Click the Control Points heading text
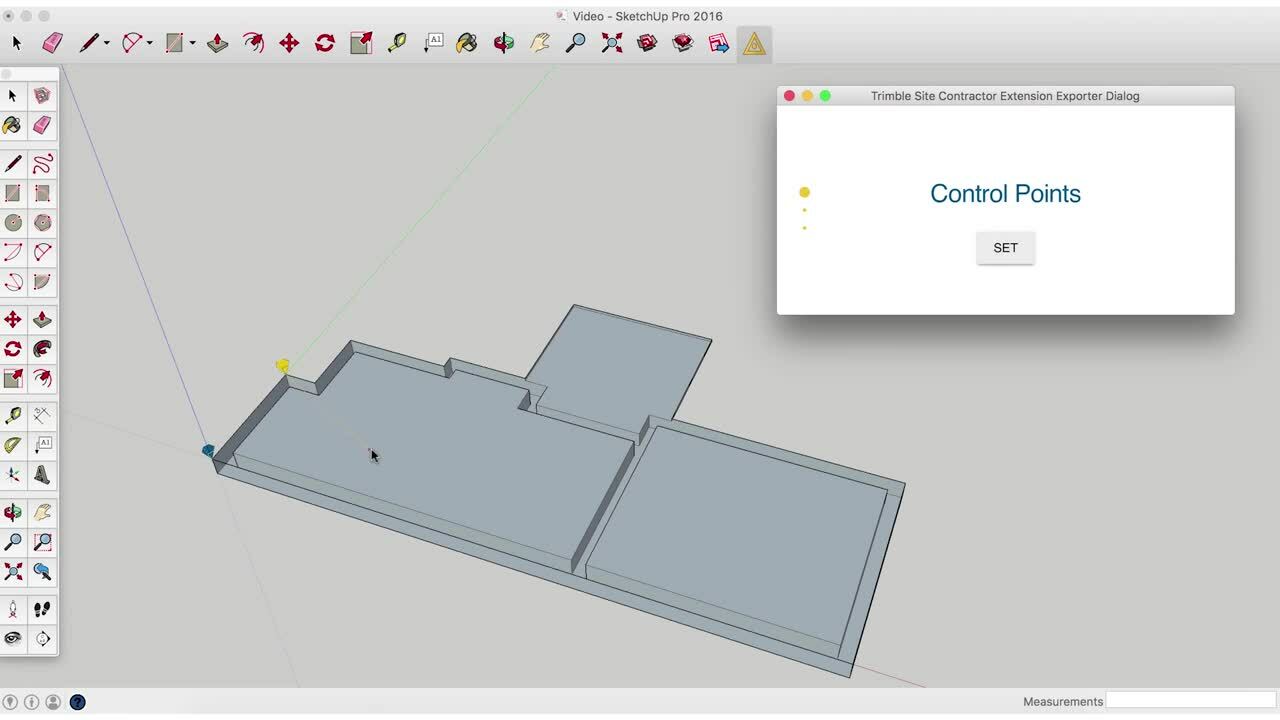 (x=1005, y=194)
